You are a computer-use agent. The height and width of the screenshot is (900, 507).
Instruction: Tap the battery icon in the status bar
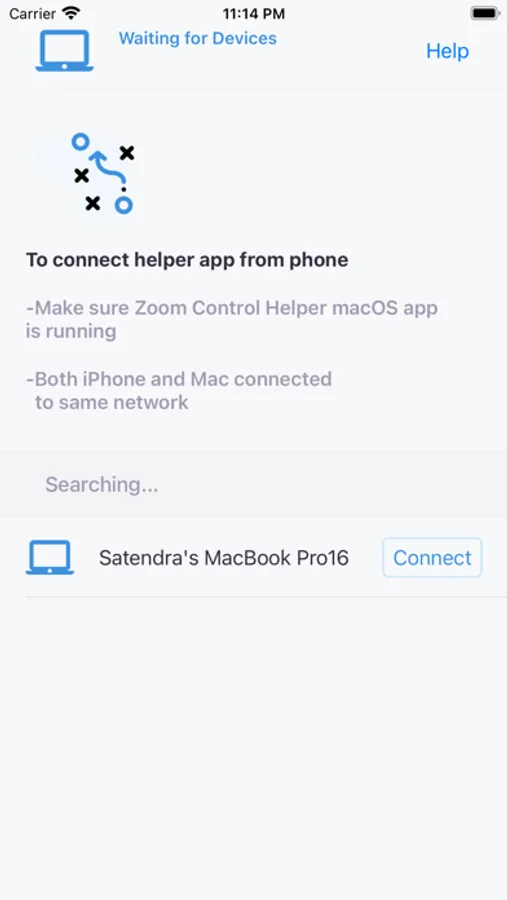coord(485,13)
